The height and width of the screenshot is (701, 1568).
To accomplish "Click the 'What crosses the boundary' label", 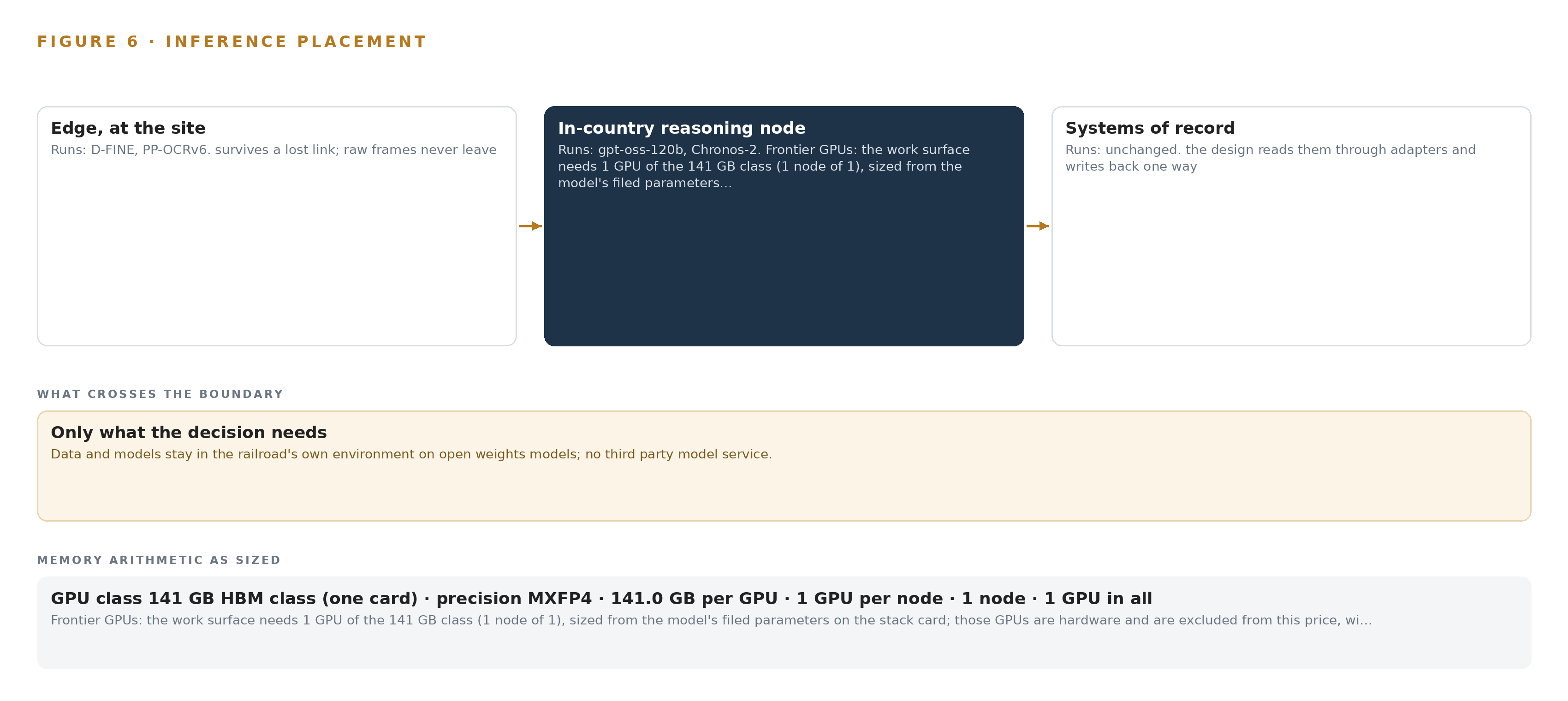I will pos(160,394).
